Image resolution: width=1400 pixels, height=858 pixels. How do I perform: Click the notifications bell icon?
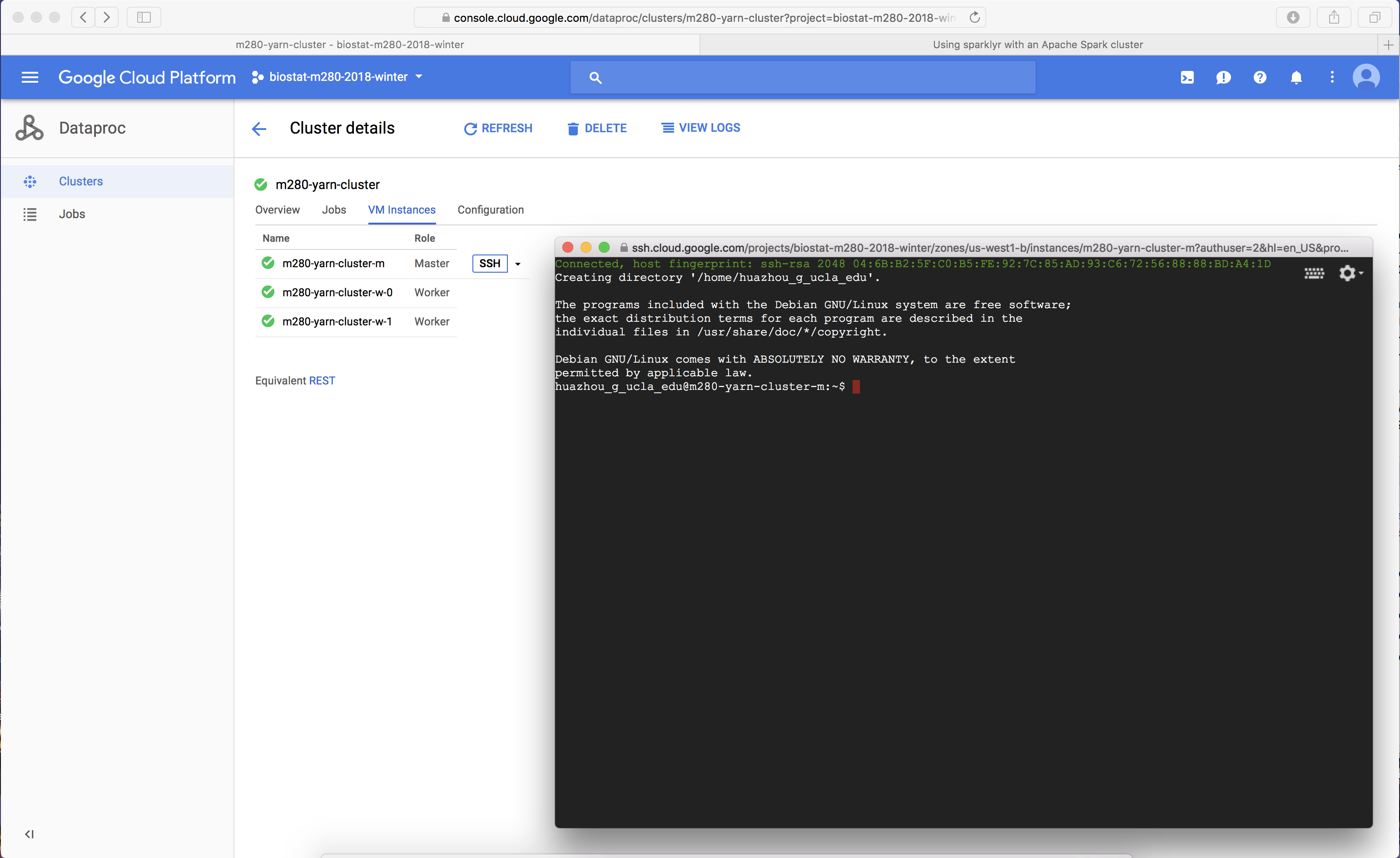click(1296, 77)
